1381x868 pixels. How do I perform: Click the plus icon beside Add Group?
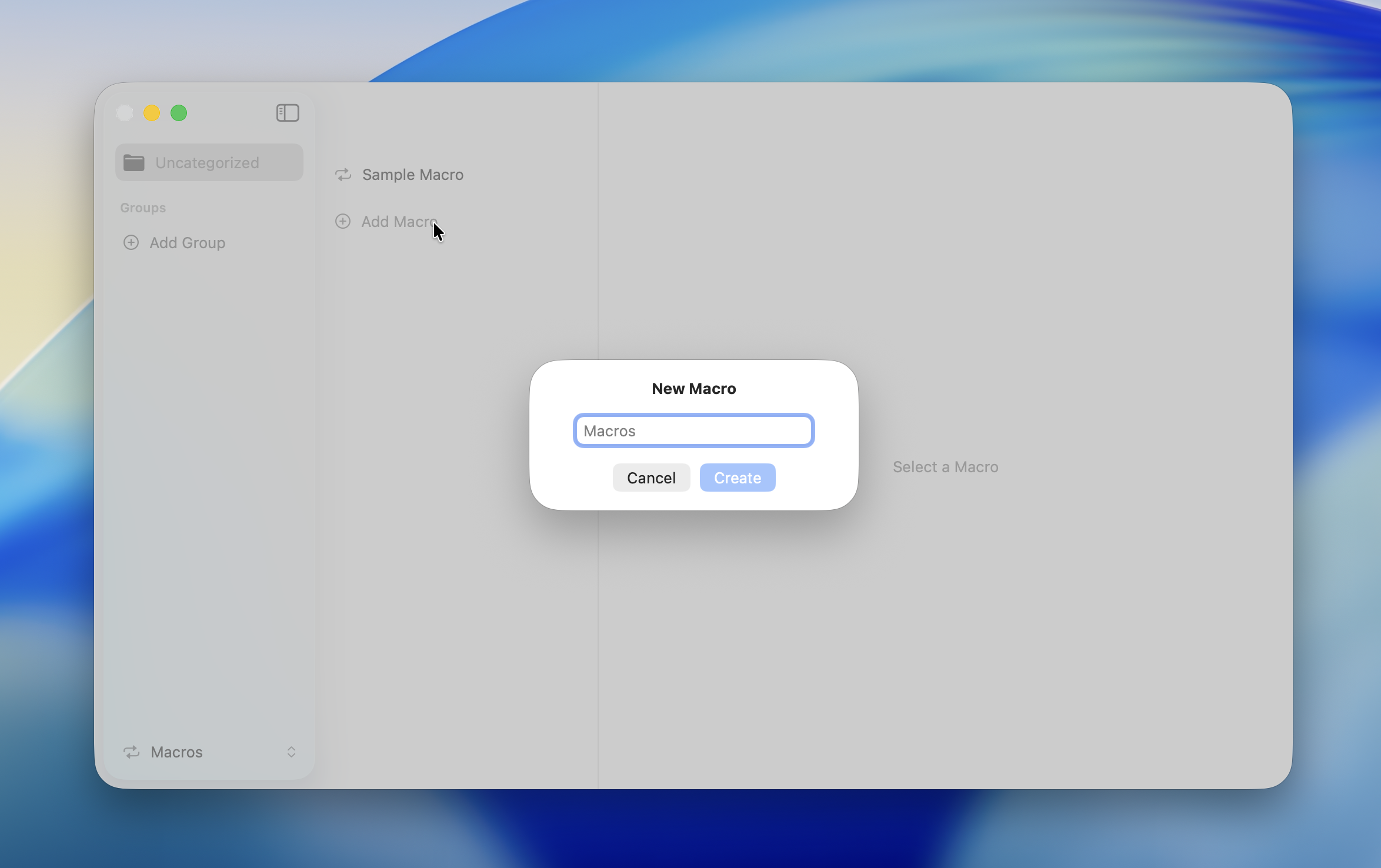pyautogui.click(x=131, y=242)
